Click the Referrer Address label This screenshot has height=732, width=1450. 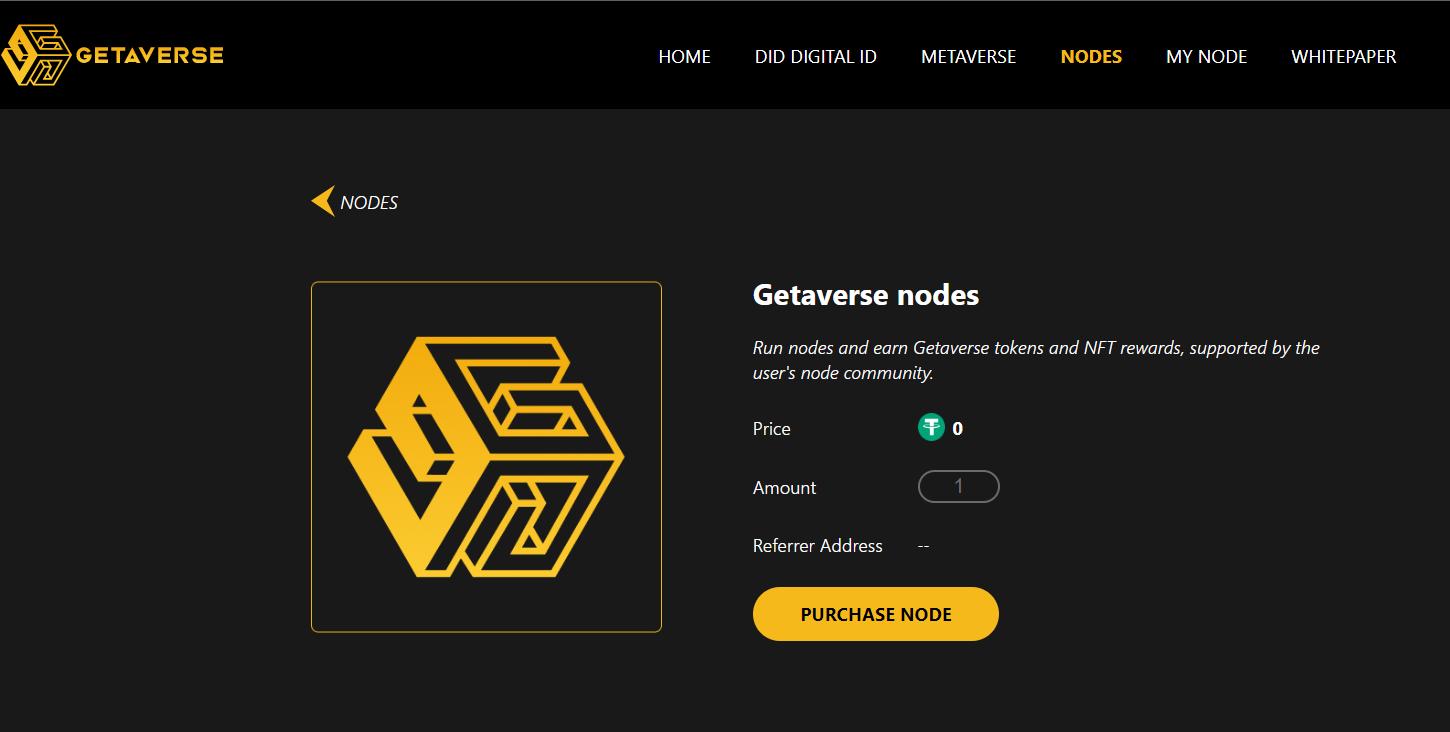click(x=817, y=546)
